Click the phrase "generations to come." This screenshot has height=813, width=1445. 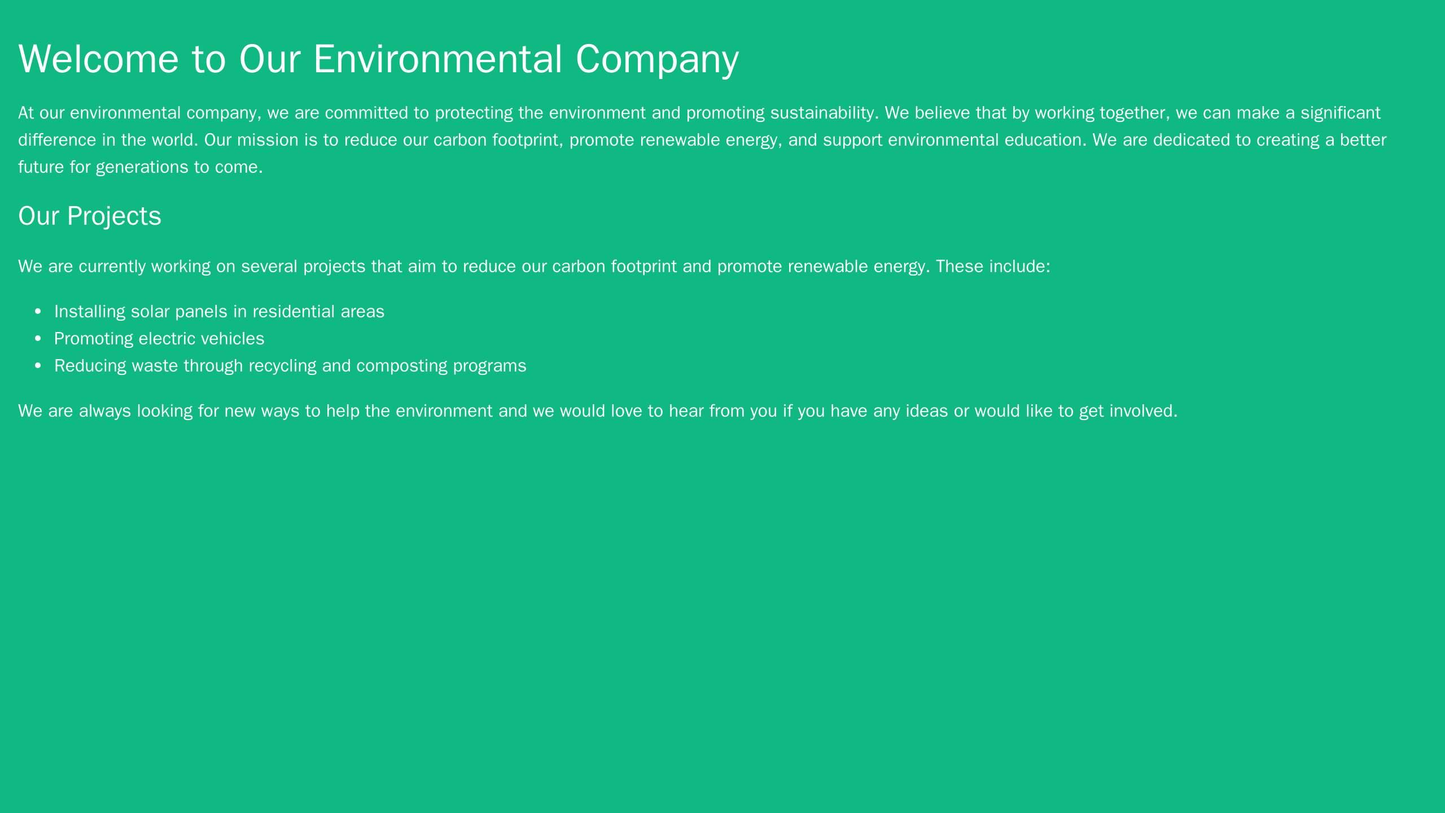[179, 167]
